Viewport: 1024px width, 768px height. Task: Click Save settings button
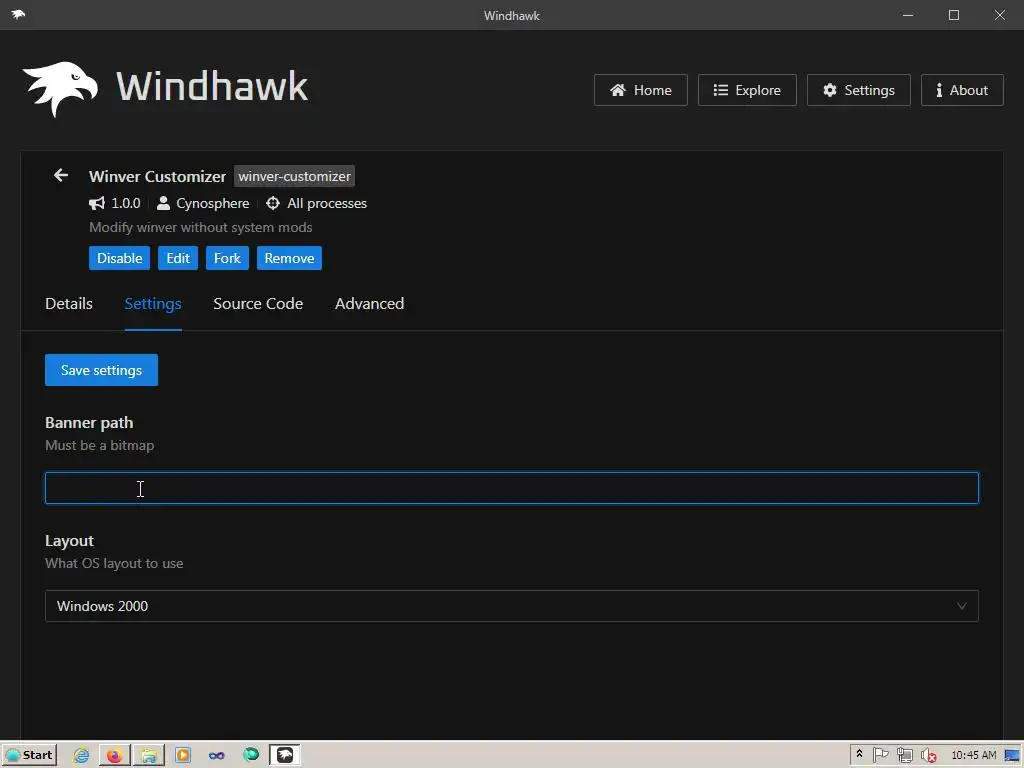101,370
